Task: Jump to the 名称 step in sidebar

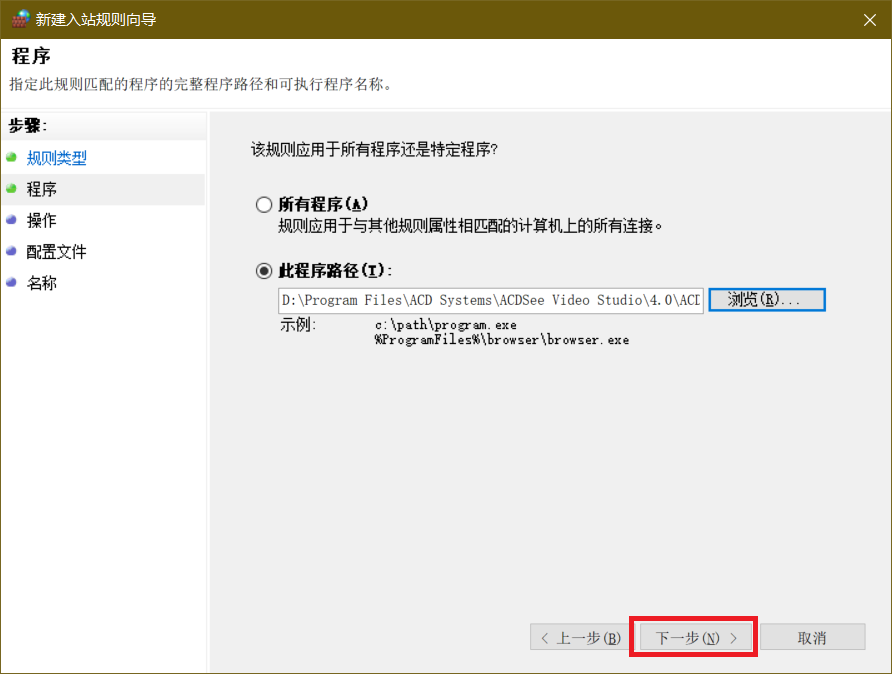Action: coord(42,283)
